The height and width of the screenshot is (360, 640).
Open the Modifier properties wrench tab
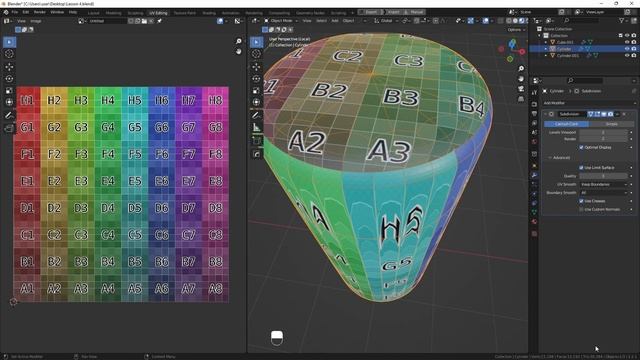534,175
